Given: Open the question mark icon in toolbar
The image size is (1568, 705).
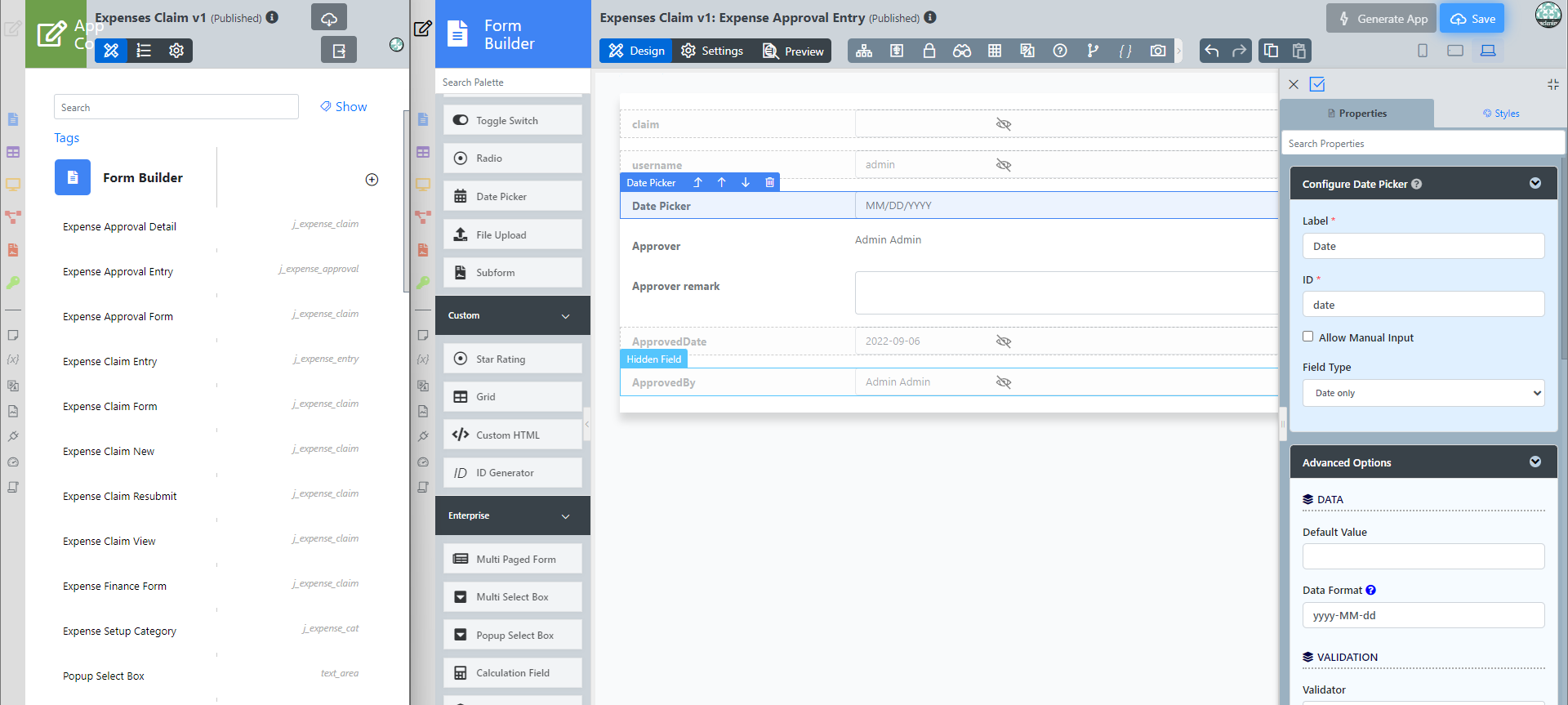Looking at the screenshot, I should tap(1060, 51).
